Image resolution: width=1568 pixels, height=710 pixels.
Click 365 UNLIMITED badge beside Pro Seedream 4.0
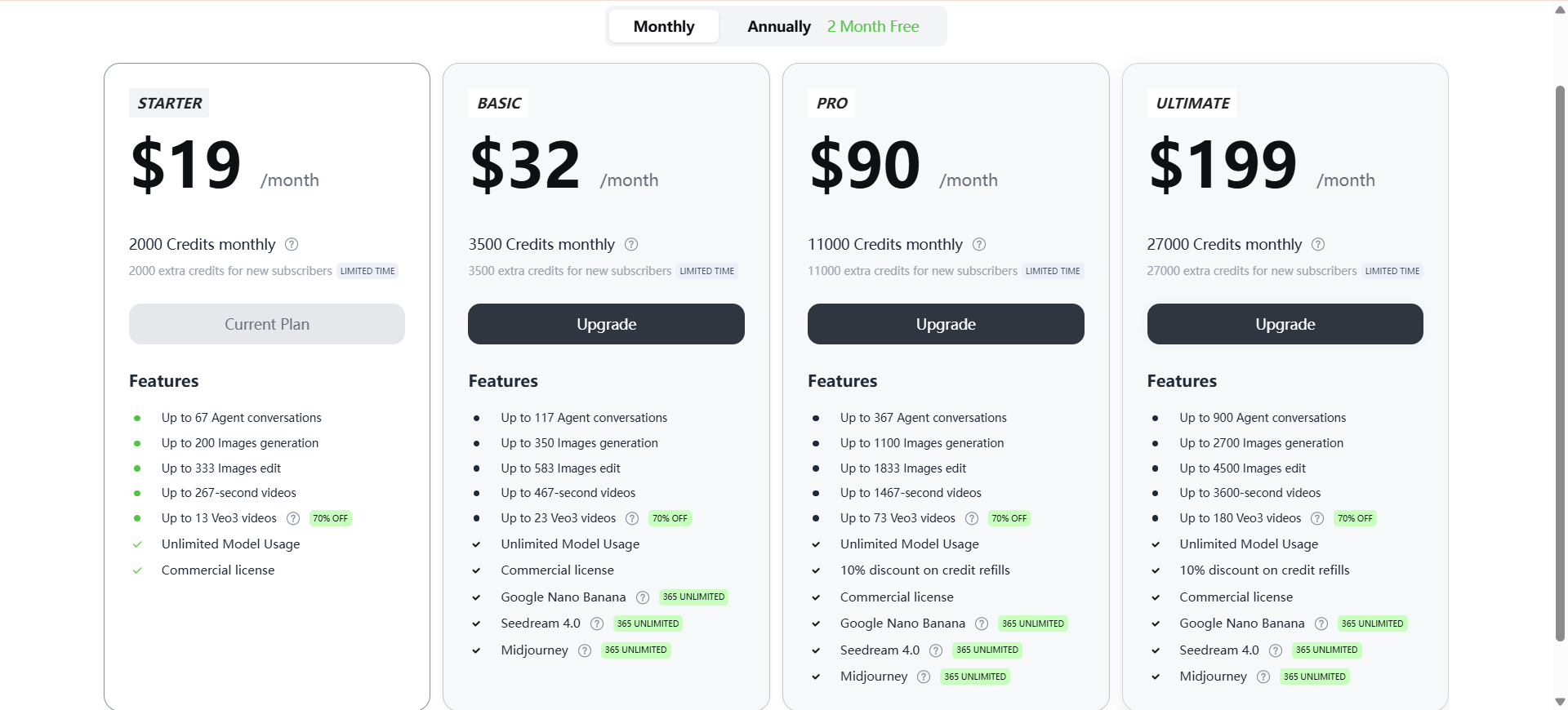click(987, 650)
